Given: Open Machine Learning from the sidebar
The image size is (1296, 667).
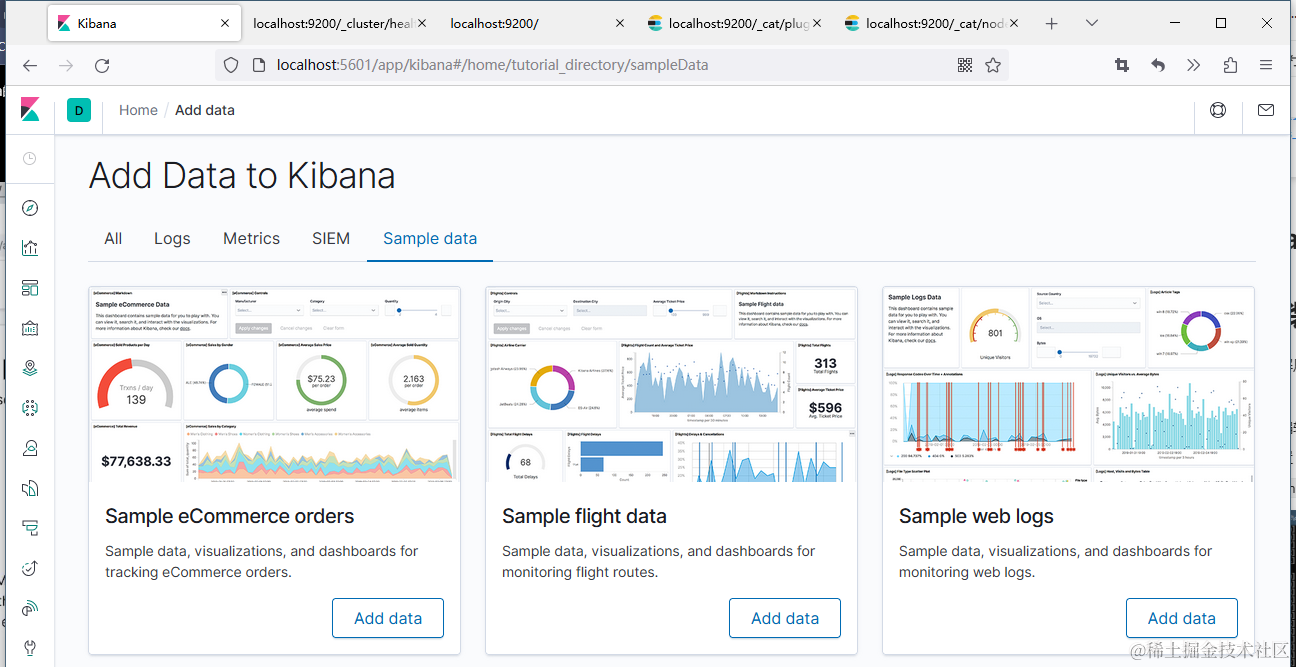Looking at the screenshot, I should point(30,408).
